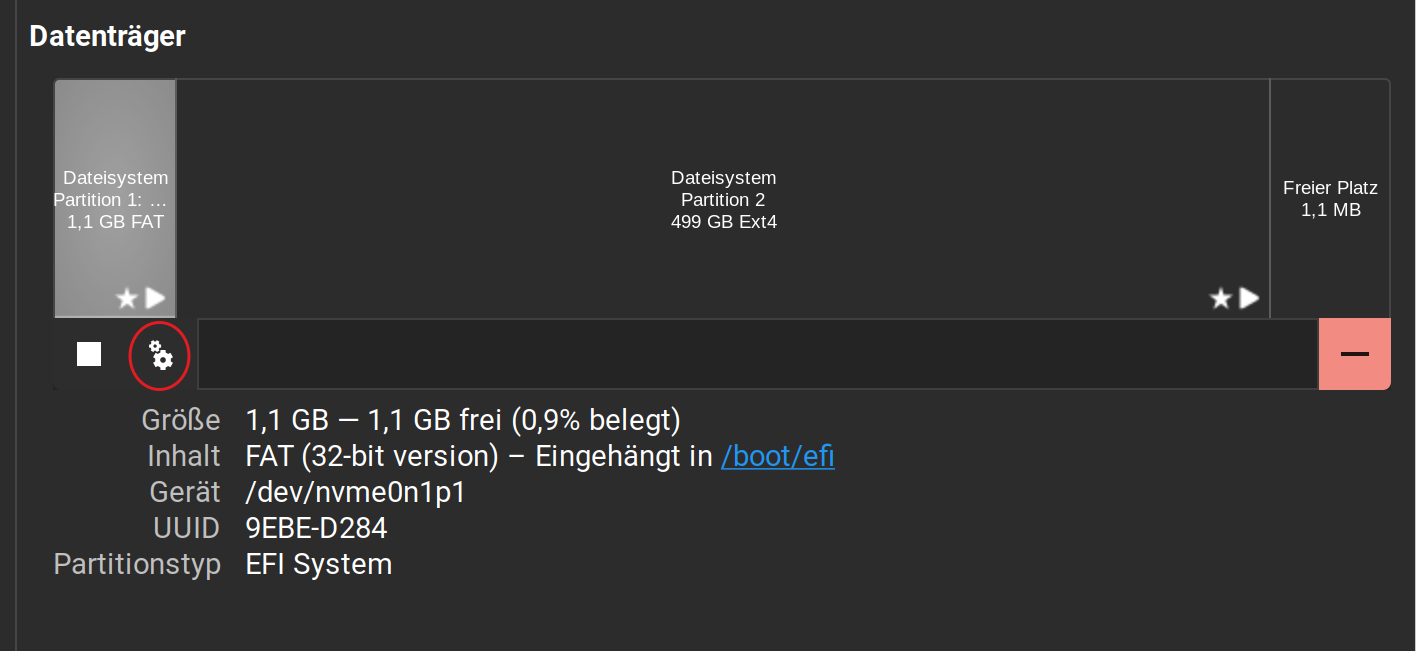Screen dimensions: 1416x651
Task: Click the play triangle icon on Partition 1
Action: 155,298
